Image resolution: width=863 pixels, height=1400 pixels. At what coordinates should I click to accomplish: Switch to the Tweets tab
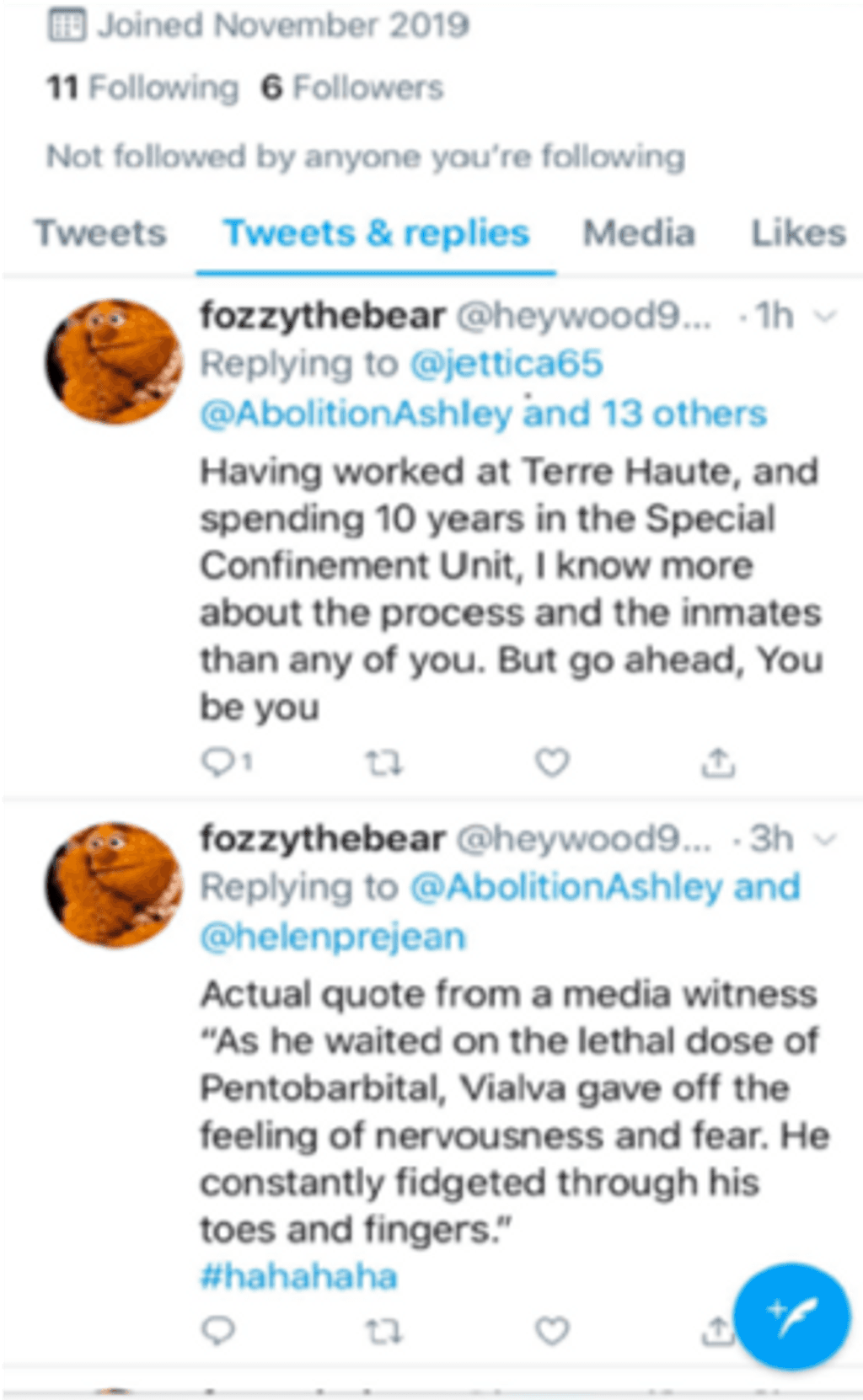[x=100, y=233]
